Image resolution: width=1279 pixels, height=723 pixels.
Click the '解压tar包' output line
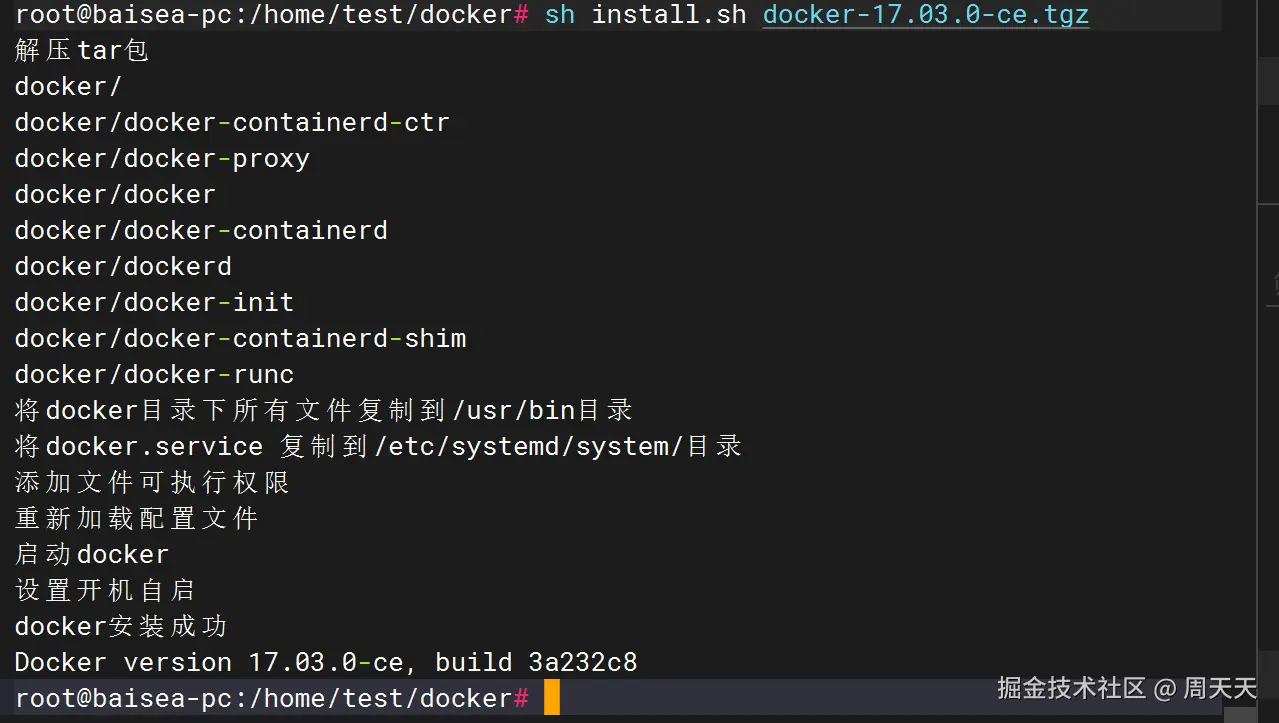click(x=82, y=50)
